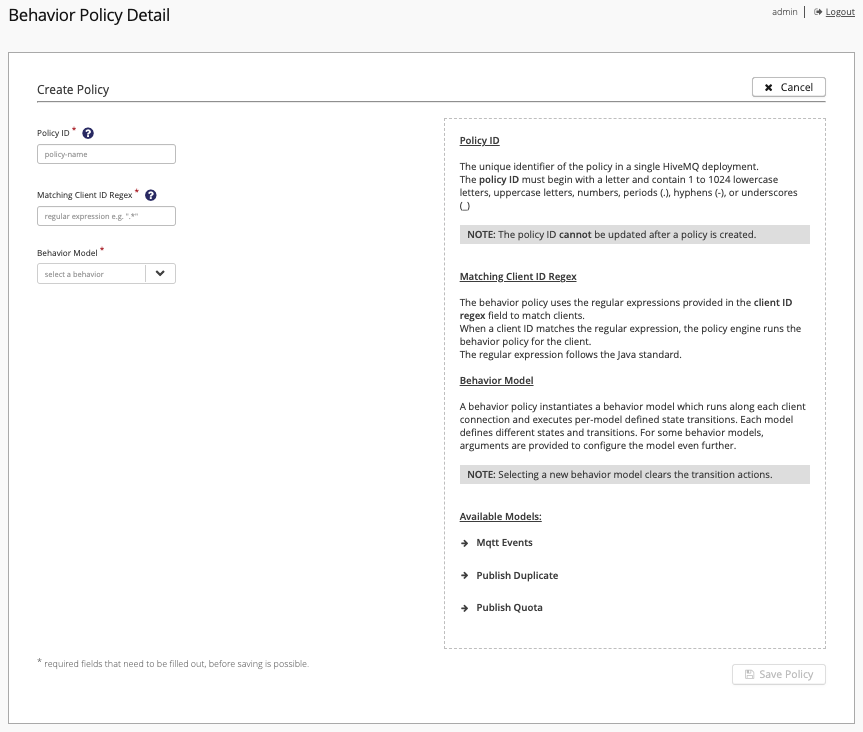The width and height of the screenshot is (863, 732).
Task: Click the admin username text
Action: click(x=784, y=12)
